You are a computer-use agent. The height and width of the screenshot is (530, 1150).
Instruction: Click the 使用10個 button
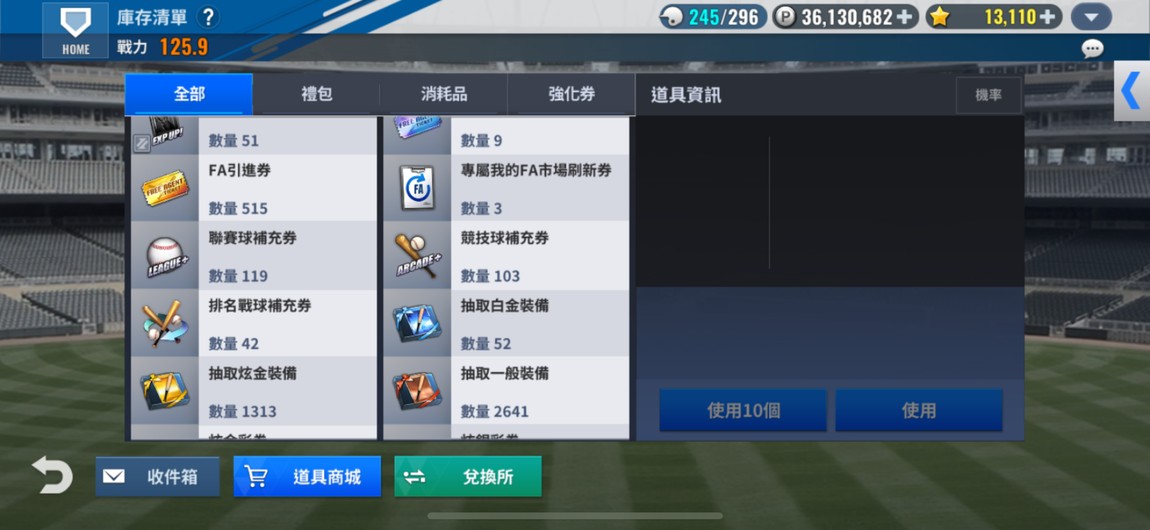[743, 411]
